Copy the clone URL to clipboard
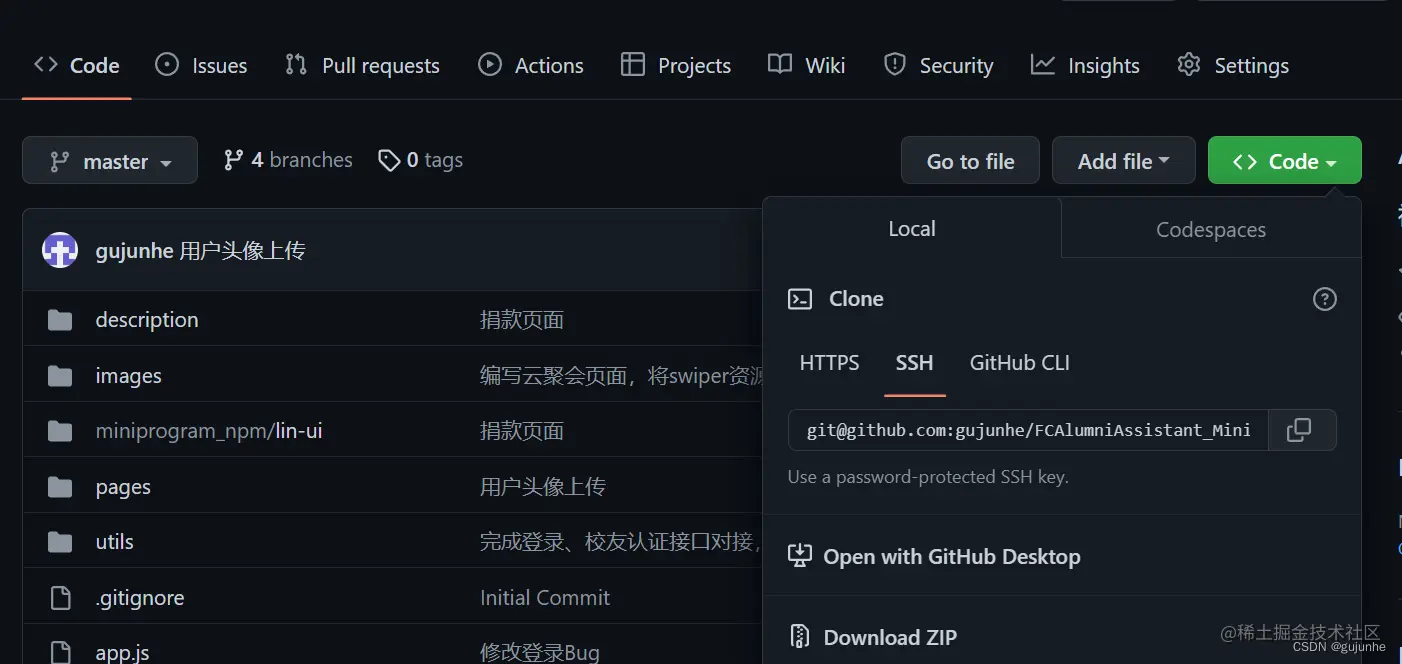Viewport: 1402px width, 664px height. [1302, 430]
